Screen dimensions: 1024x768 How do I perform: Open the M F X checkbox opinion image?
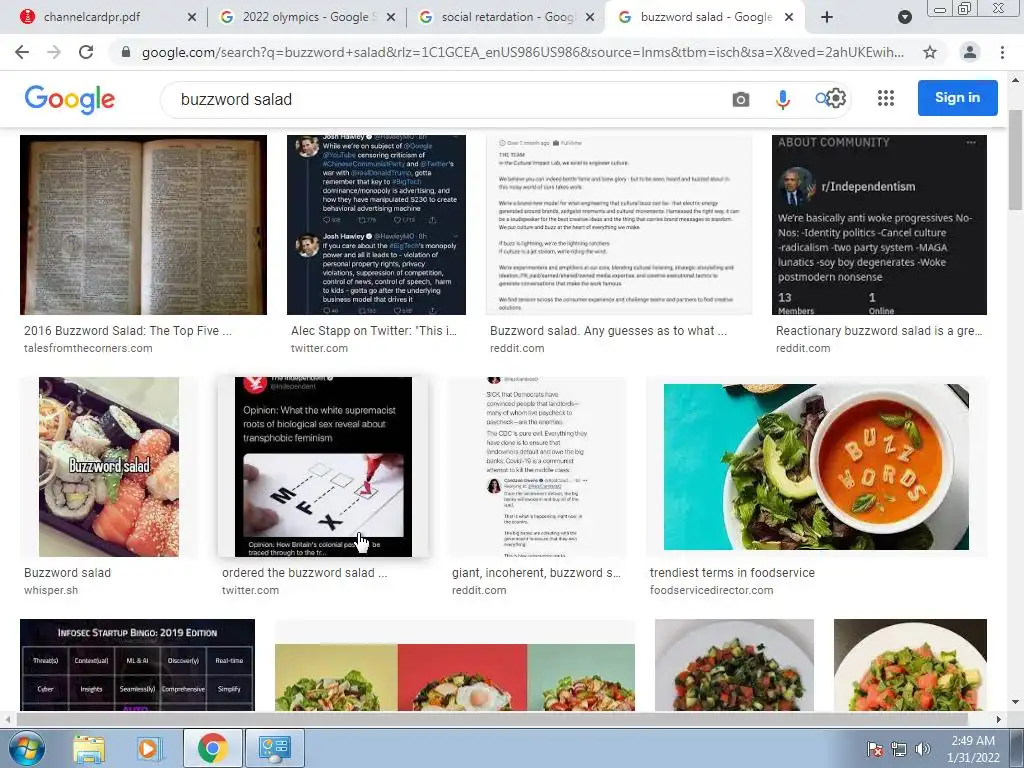point(323,467)
